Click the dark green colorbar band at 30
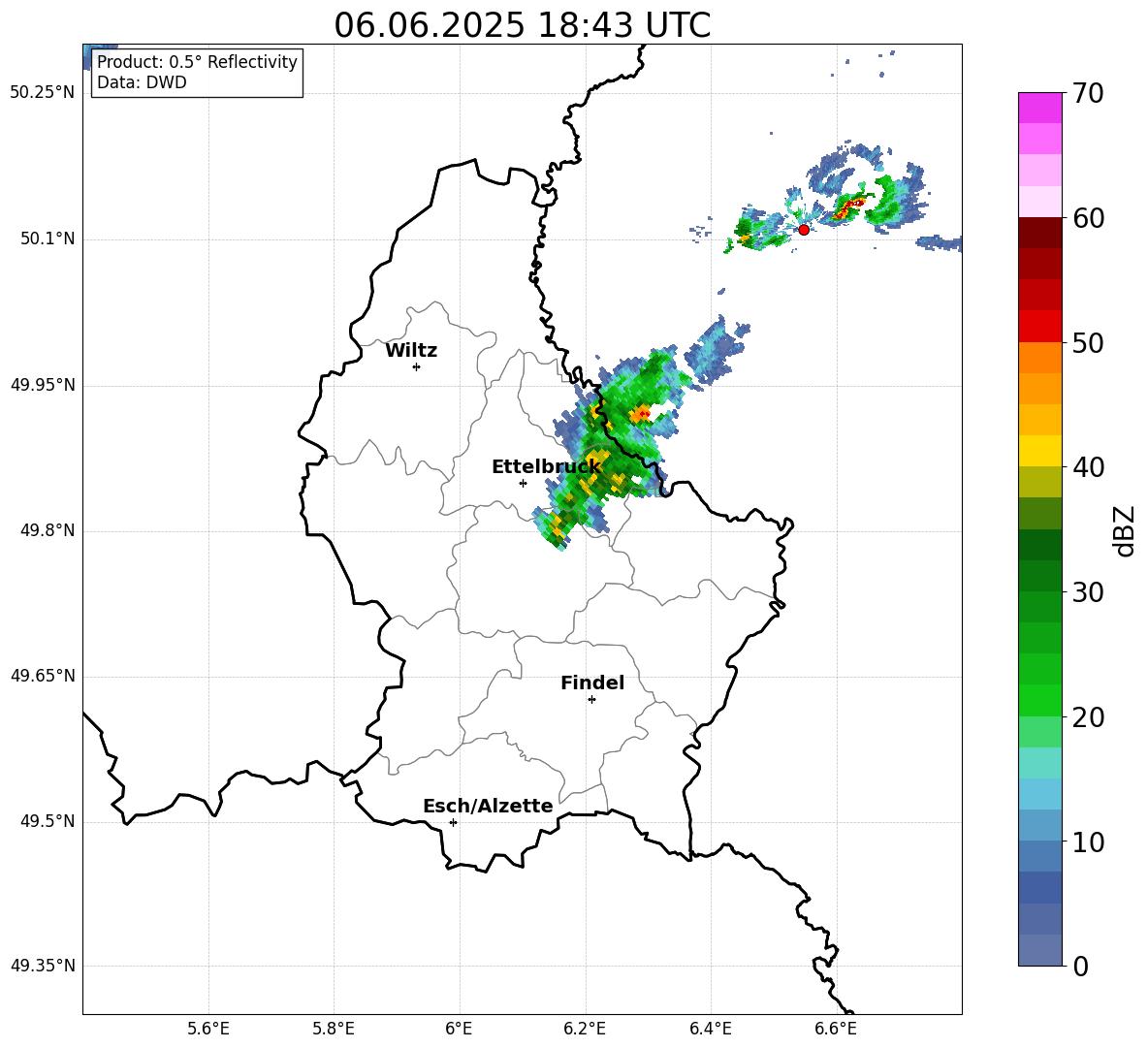The width and height of the screenshot is (1148, 1048). pos(1040,576)
